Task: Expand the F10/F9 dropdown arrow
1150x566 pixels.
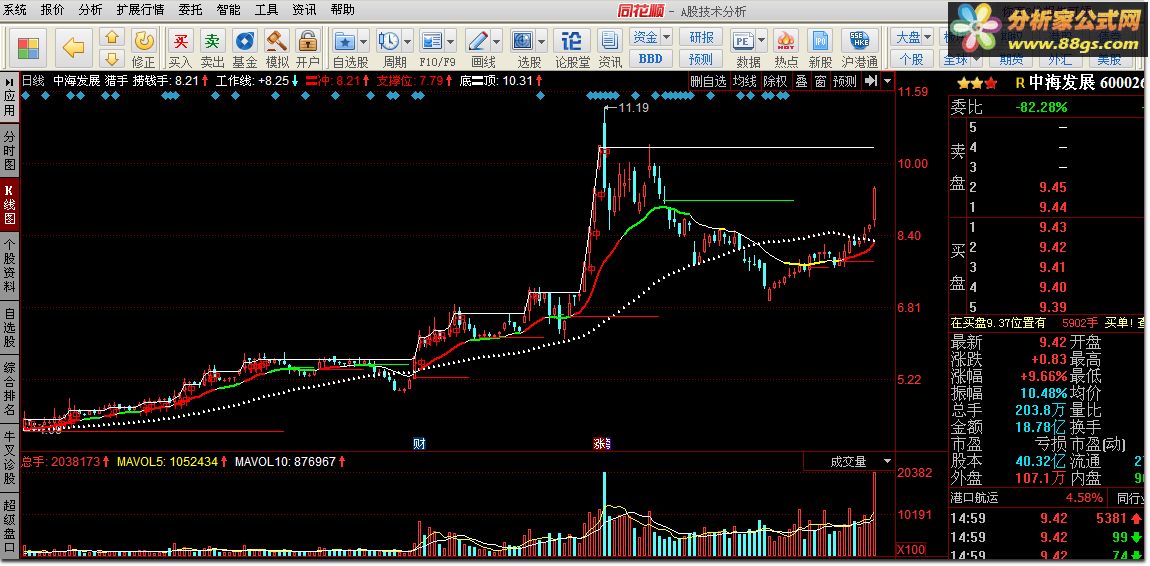Action: 450,41
